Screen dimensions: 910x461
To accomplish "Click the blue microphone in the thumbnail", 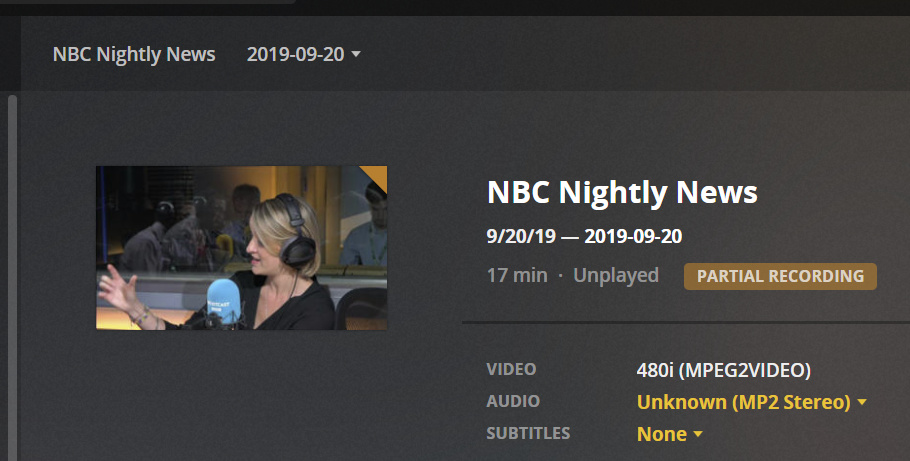I will coord(223,302).
